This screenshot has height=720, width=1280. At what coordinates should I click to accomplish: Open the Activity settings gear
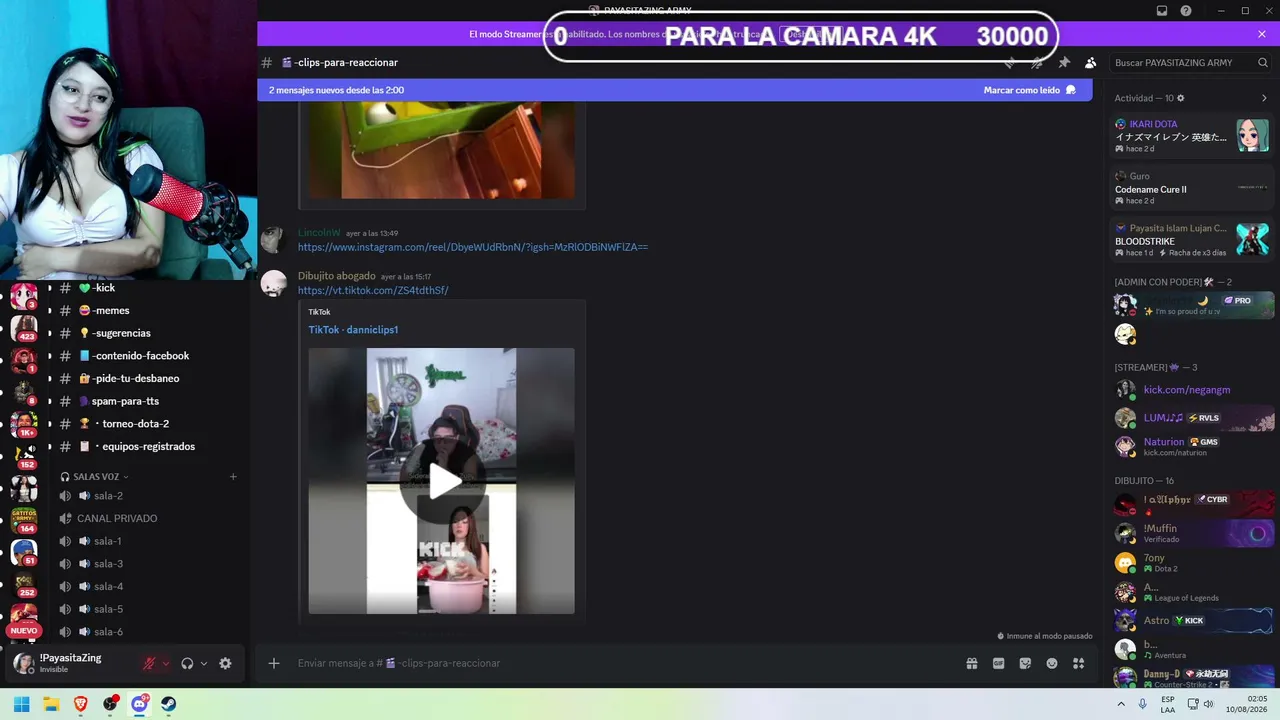coord(1181,98)
